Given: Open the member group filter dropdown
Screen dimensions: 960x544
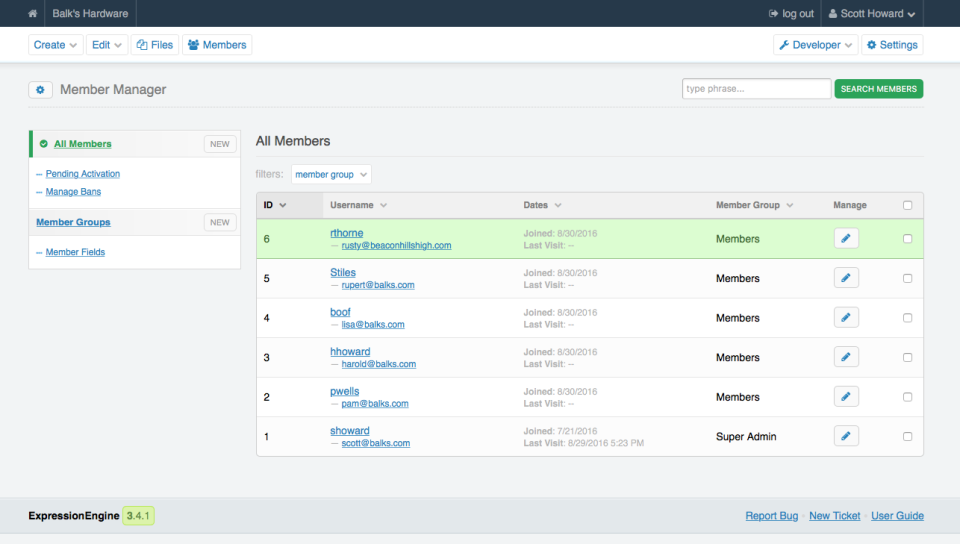Looking at the screenshot, I should pyautogui.click(x=331, y=174).
